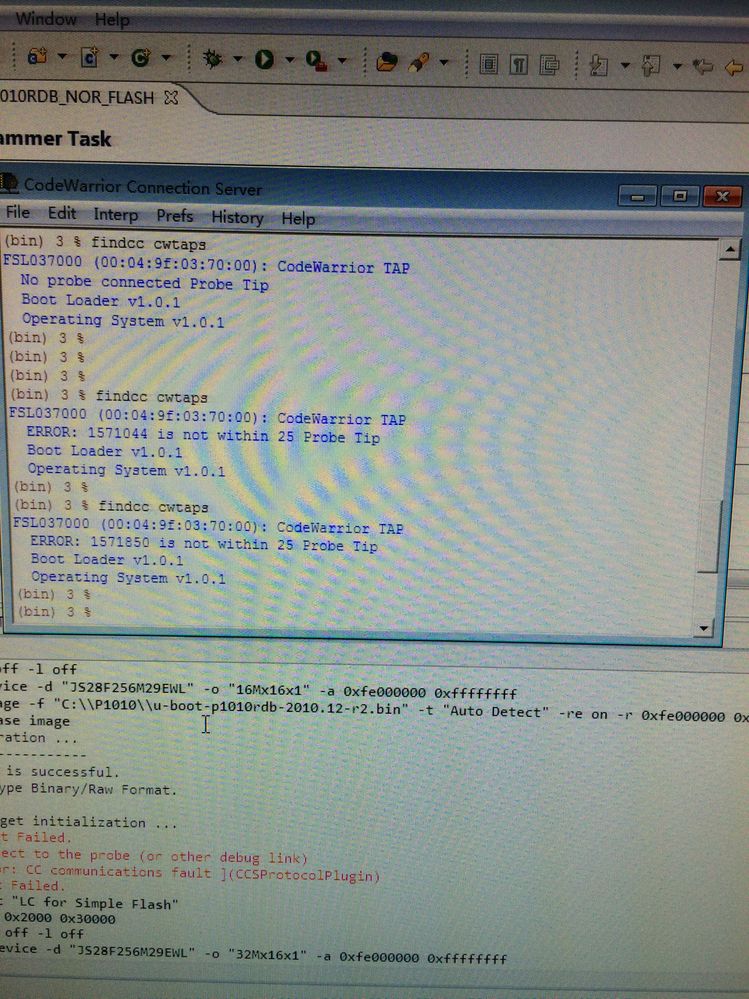The height and width of the screenshot is (999, 749).
Task: Click the Connection Server scrollbar down arrow
Action: coord(703,629)
